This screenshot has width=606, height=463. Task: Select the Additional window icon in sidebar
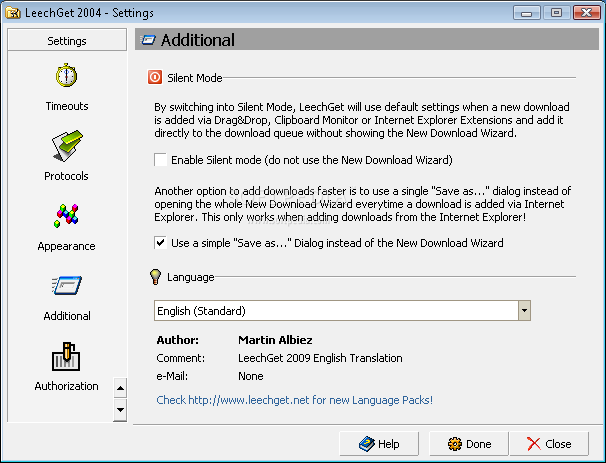click(66, 286)
